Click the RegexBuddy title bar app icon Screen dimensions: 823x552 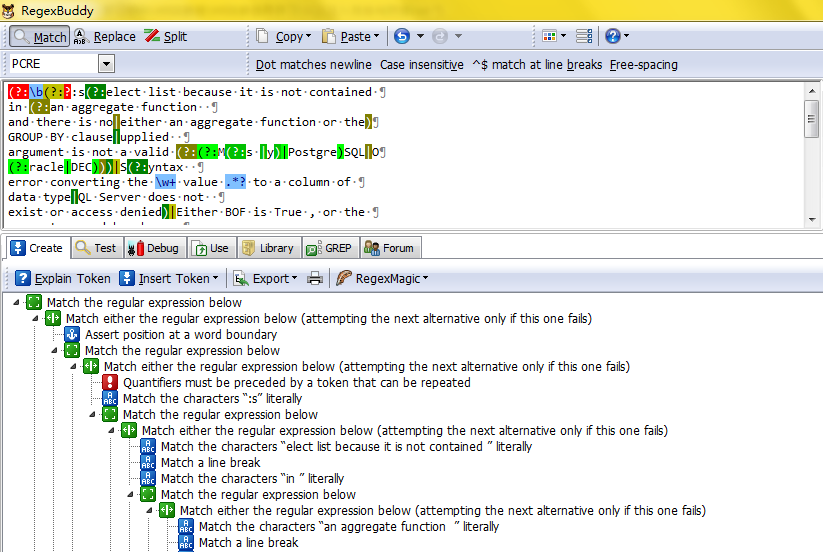(x=9, y=10)
